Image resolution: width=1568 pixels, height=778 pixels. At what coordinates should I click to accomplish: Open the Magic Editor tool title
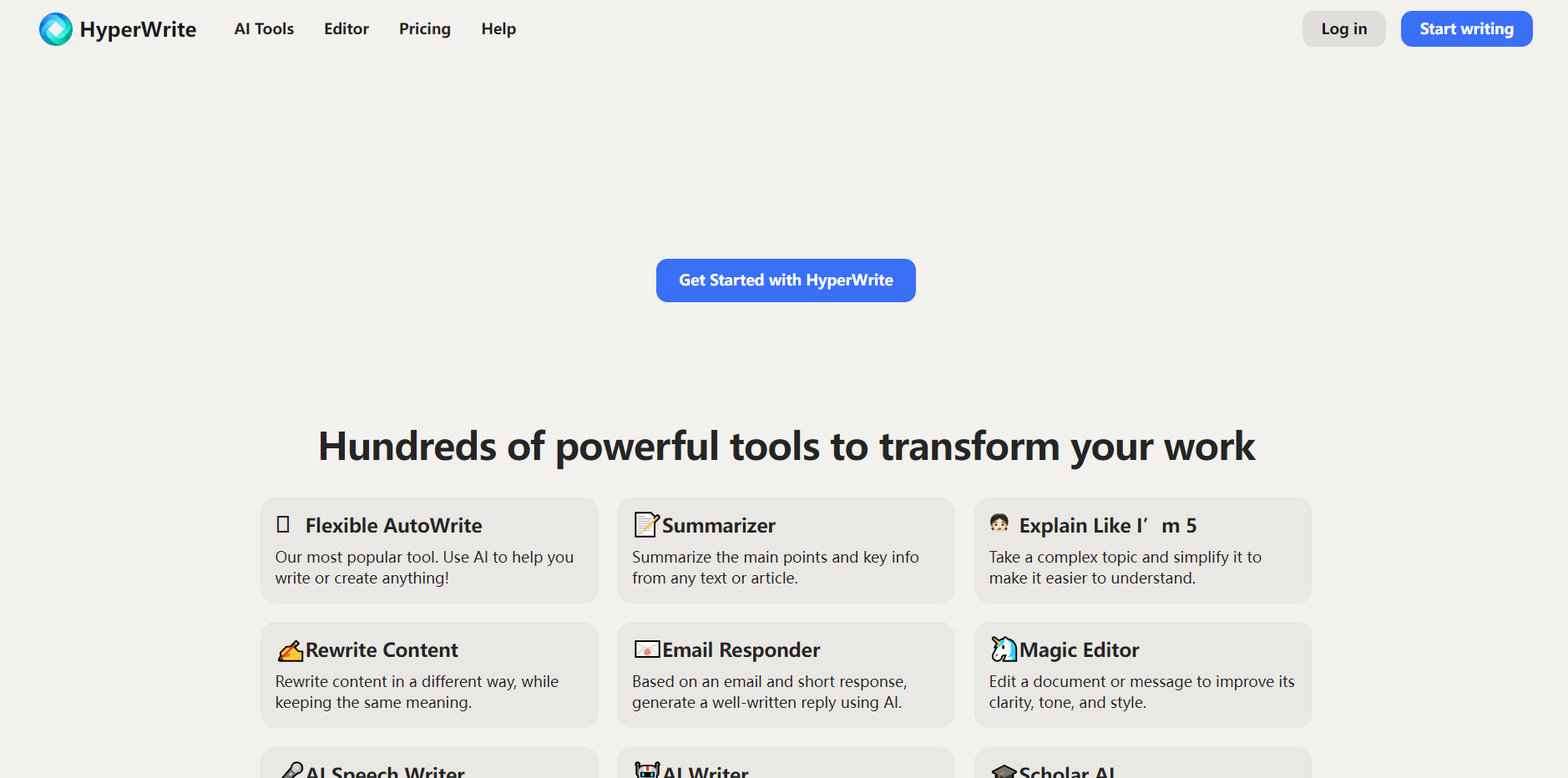(1080, 649)
